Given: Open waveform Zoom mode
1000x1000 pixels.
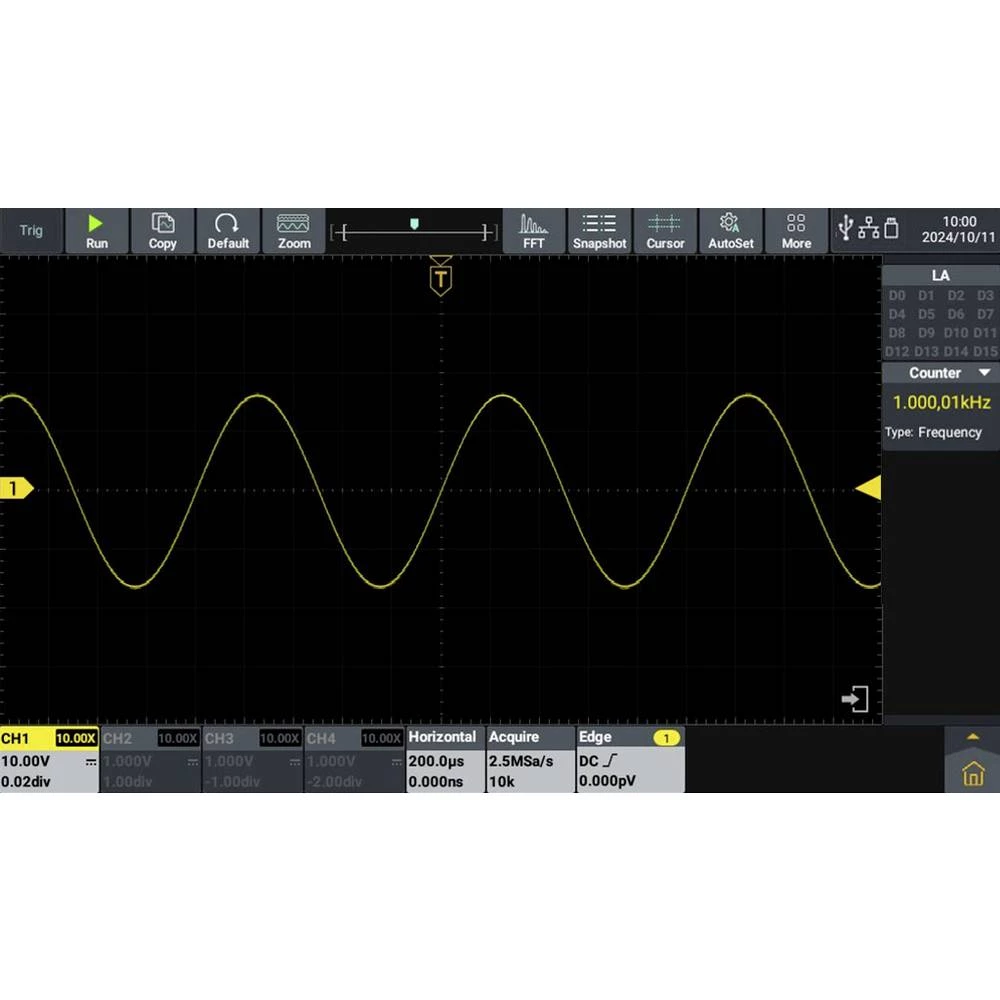Looking at the screenshot, I should (x=293, y=231).
